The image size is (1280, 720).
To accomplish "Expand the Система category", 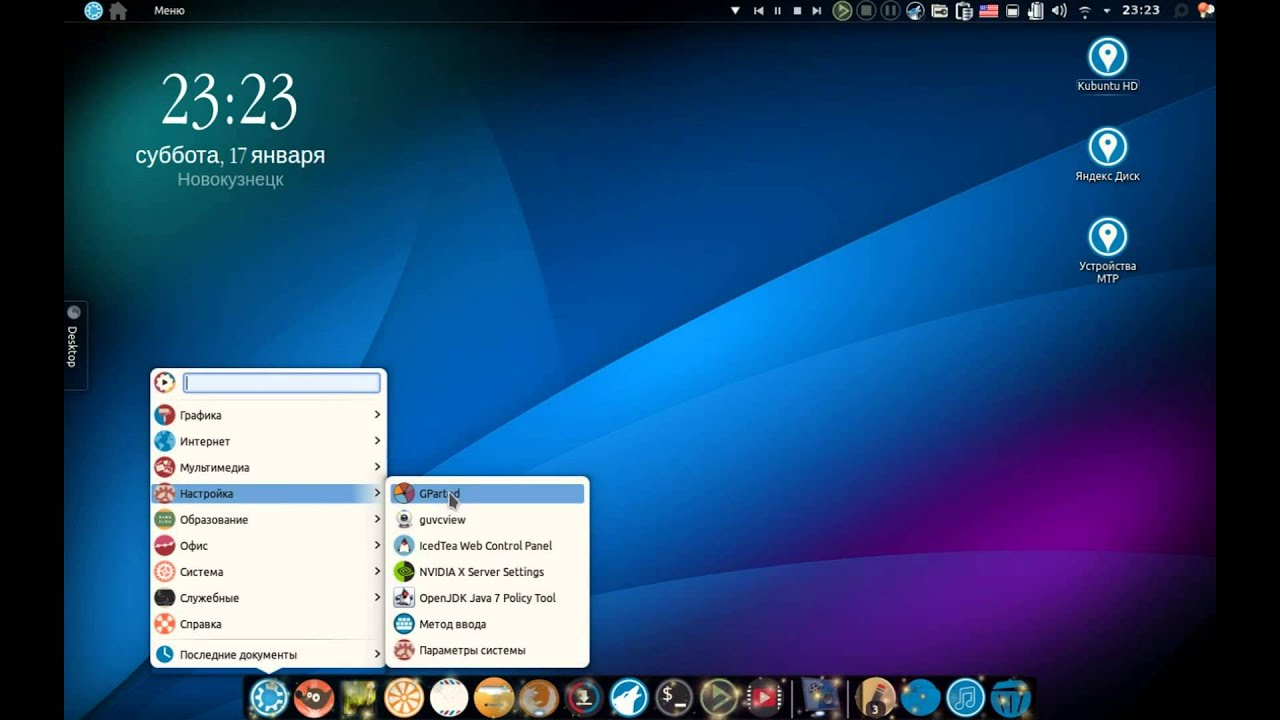I will point(268,571).
